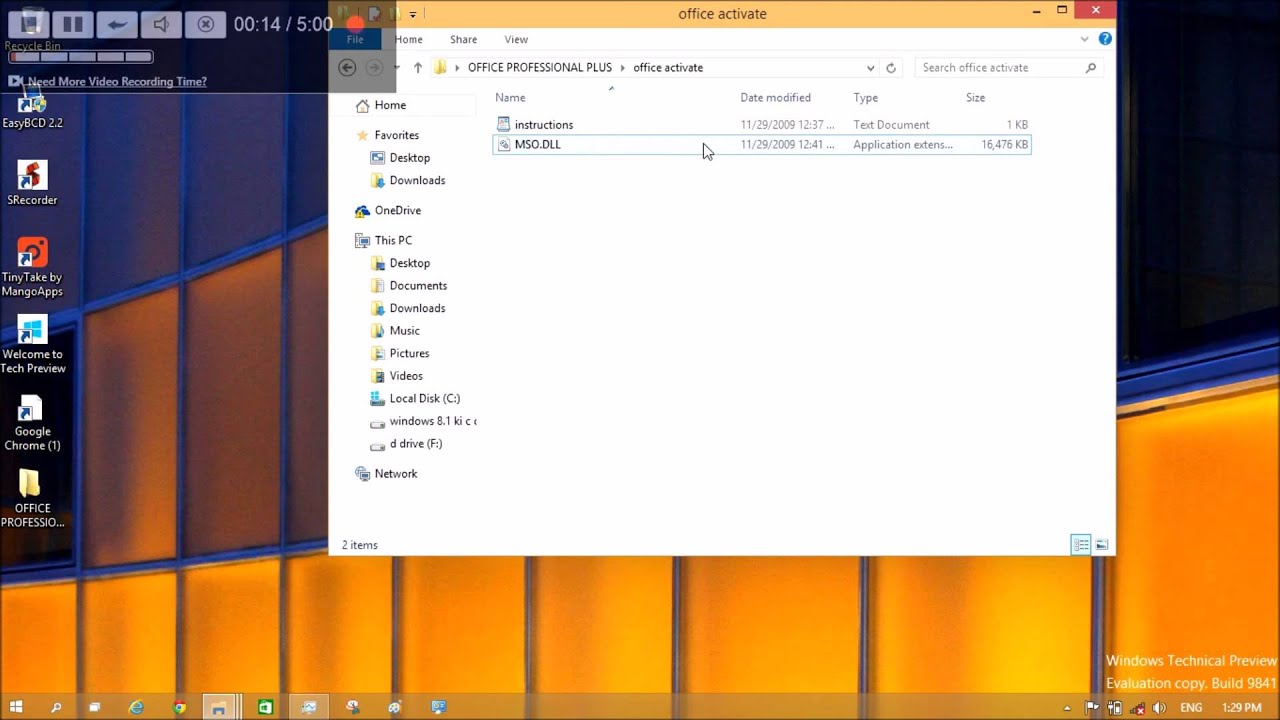Open OFFICE PROFESSIO... desktop folder
This screenshot has width=1280, height=720.
tap(32, 499)
